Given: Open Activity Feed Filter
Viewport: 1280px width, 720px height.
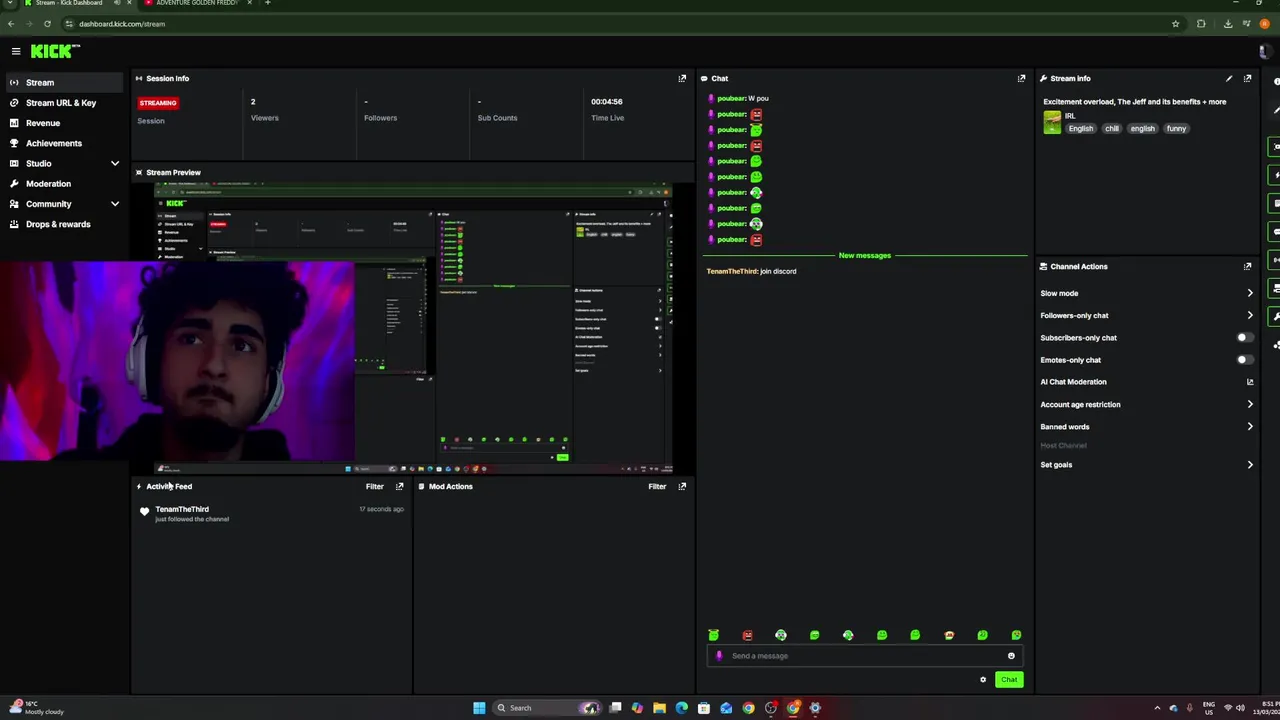Looking at the screenshot, I should click(x=374, y=486).
